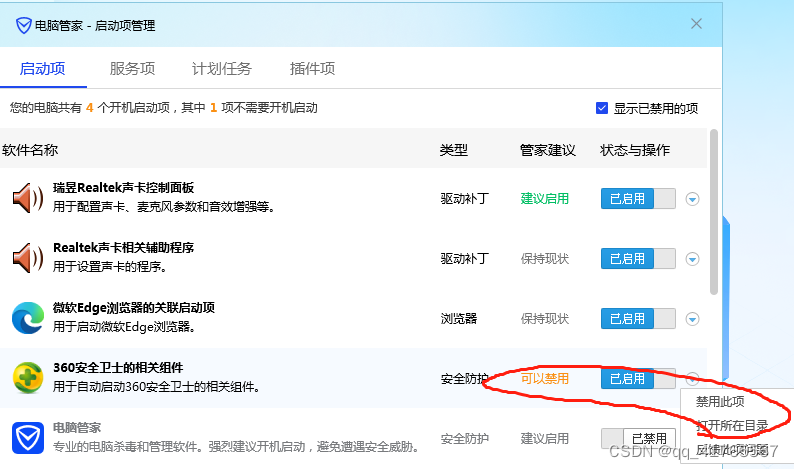Select 打开所在目录 in context menu
Viewport: 794px width, 469px height.
[732, 425]
